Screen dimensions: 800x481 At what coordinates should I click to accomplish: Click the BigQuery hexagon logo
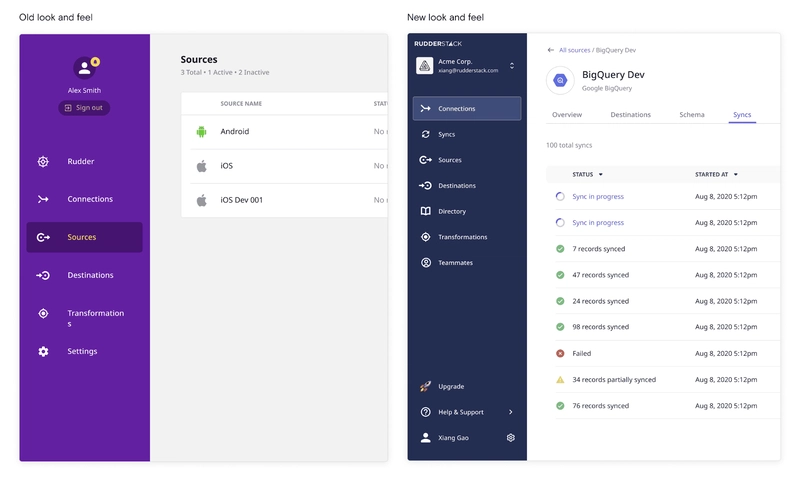(x=560, y=80)
